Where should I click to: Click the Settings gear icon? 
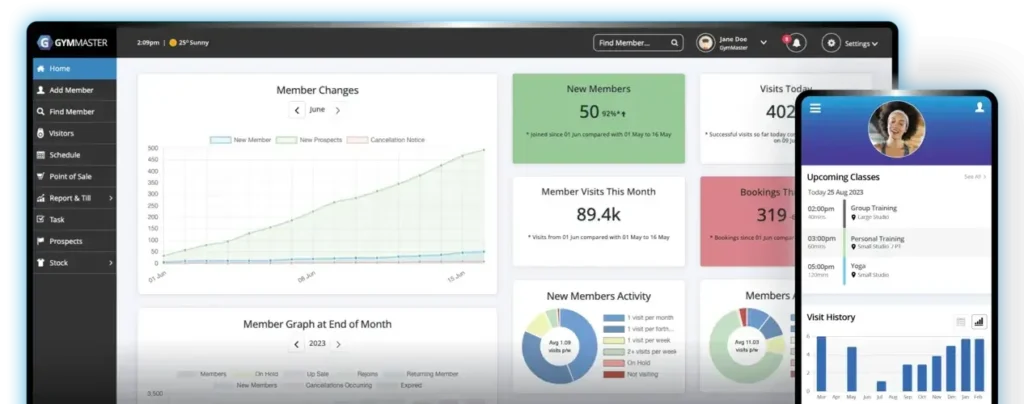tap(831, 43)
